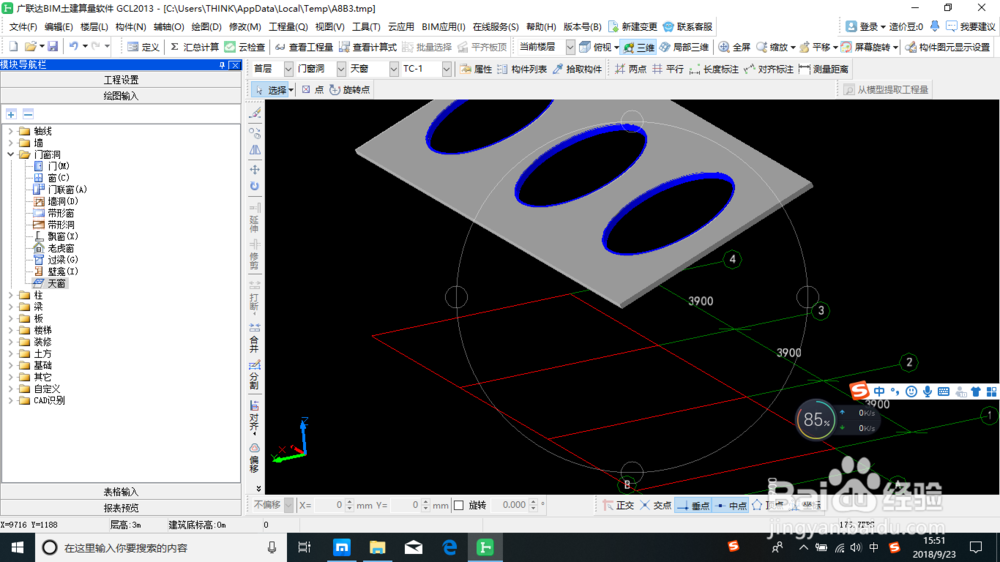Click the 报表预览 section button

point(121,508)
